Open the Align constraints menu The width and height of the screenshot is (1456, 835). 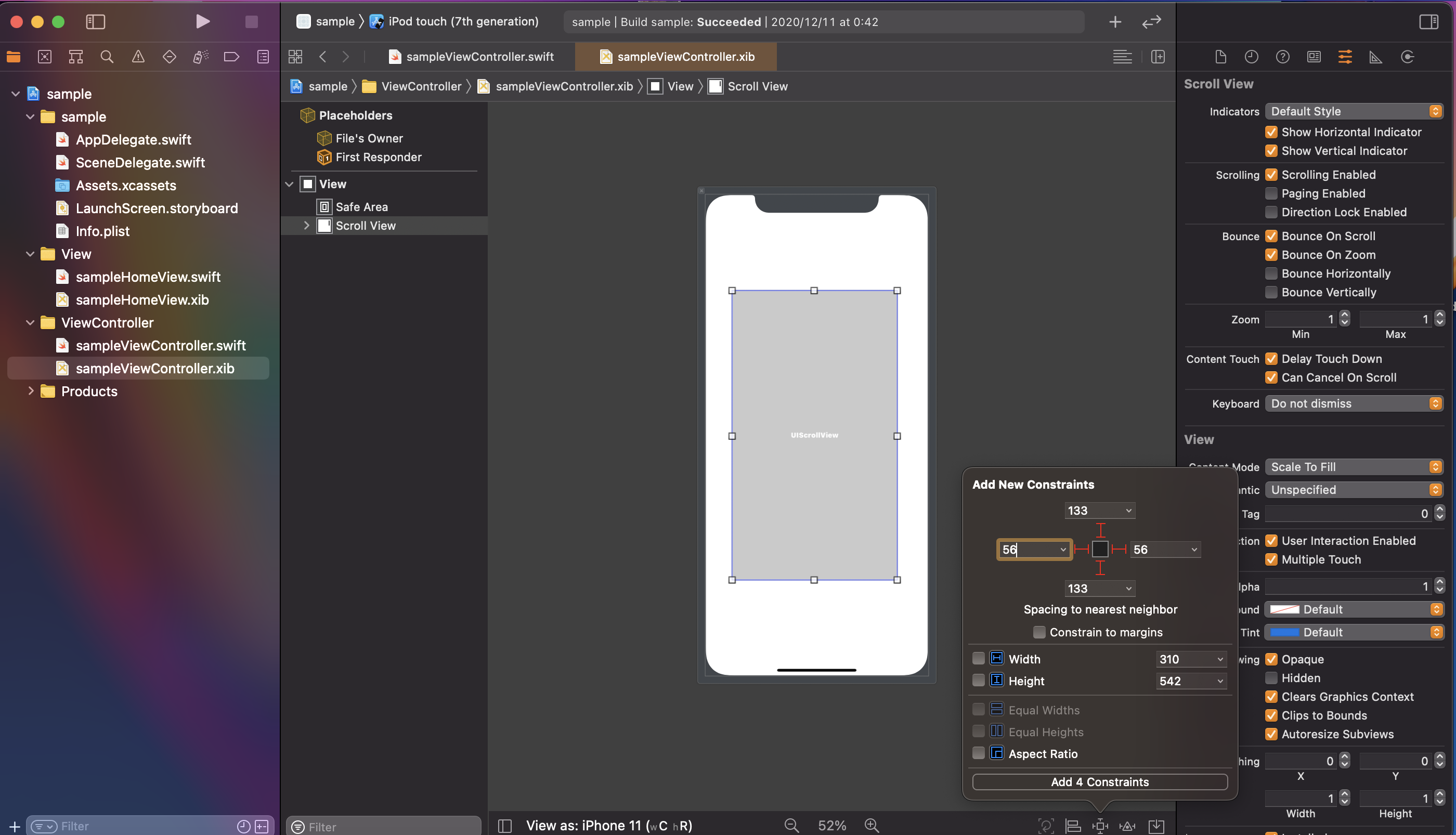click(1073, 826)
